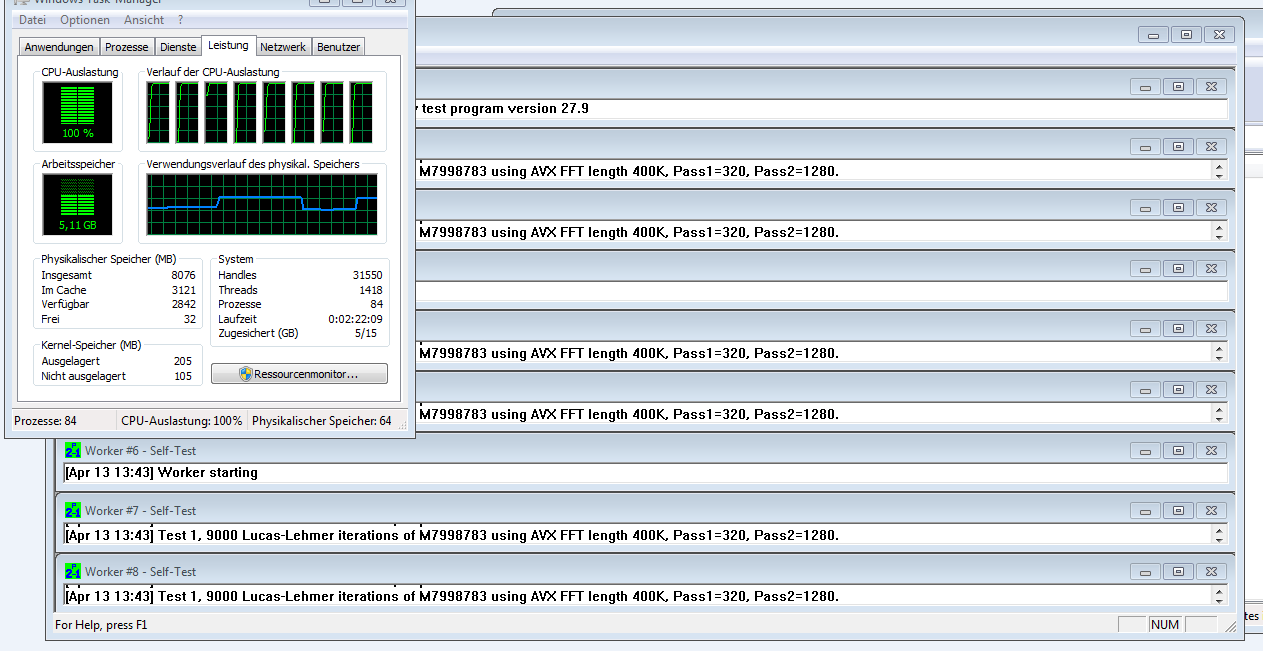This screenshot has height=651, width=1263.
Task: Close the Worker #6 window
Action: (1210, 451)
